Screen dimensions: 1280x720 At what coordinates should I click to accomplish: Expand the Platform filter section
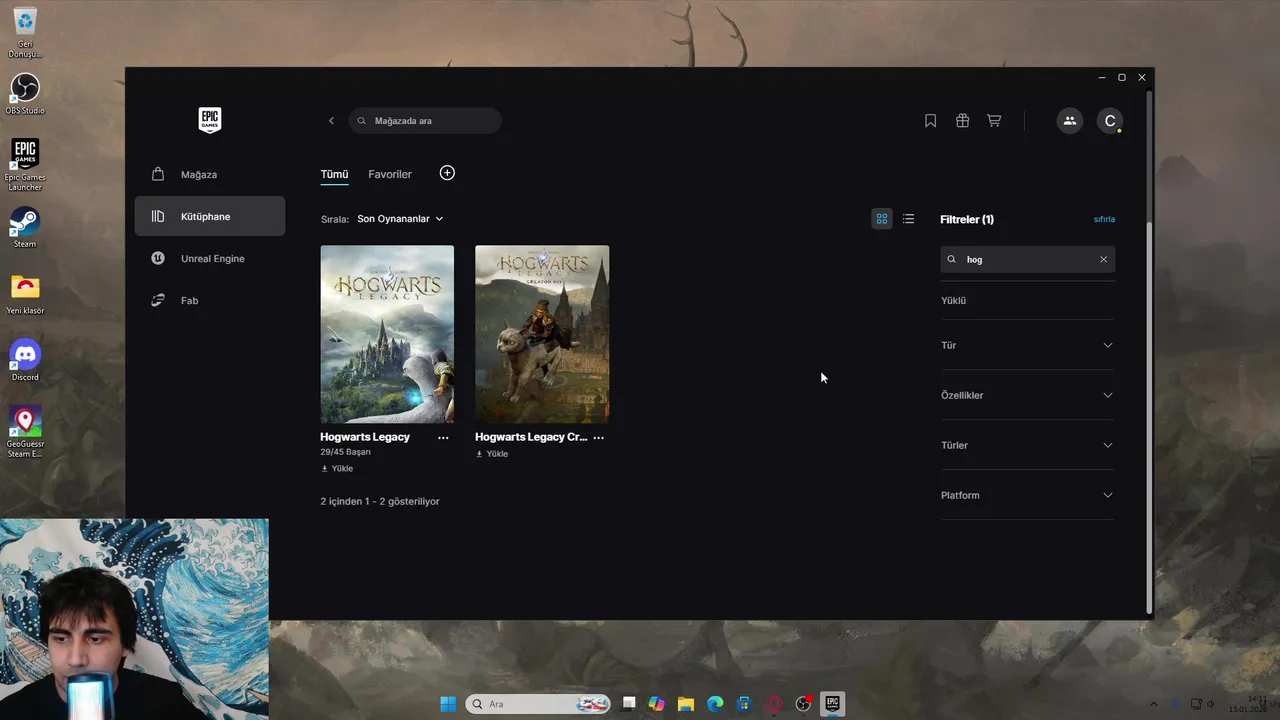point(1027,495)
